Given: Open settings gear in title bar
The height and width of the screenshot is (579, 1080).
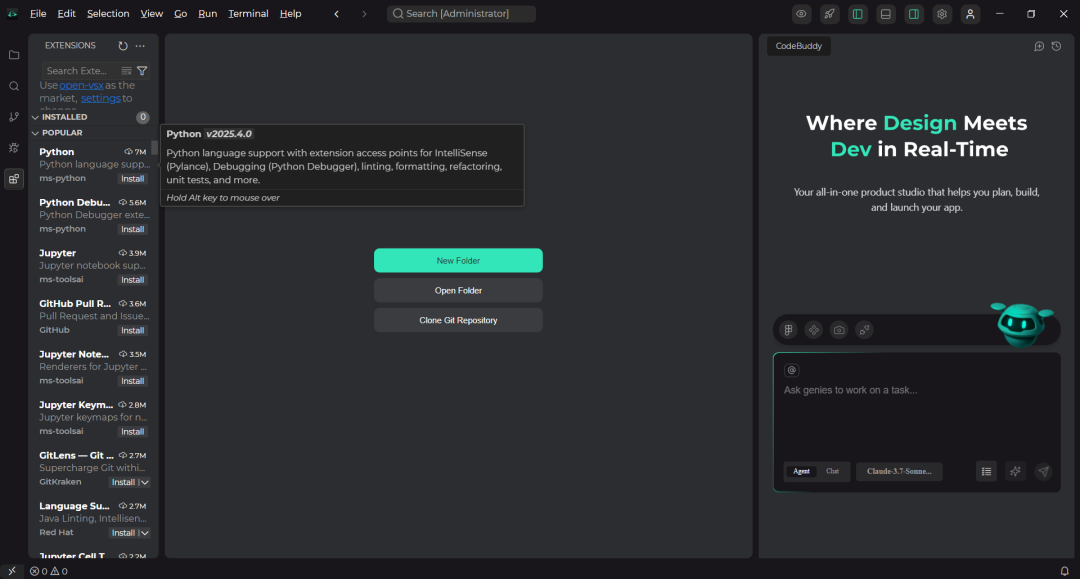Looking at the screenshot, I should [942, 14].
